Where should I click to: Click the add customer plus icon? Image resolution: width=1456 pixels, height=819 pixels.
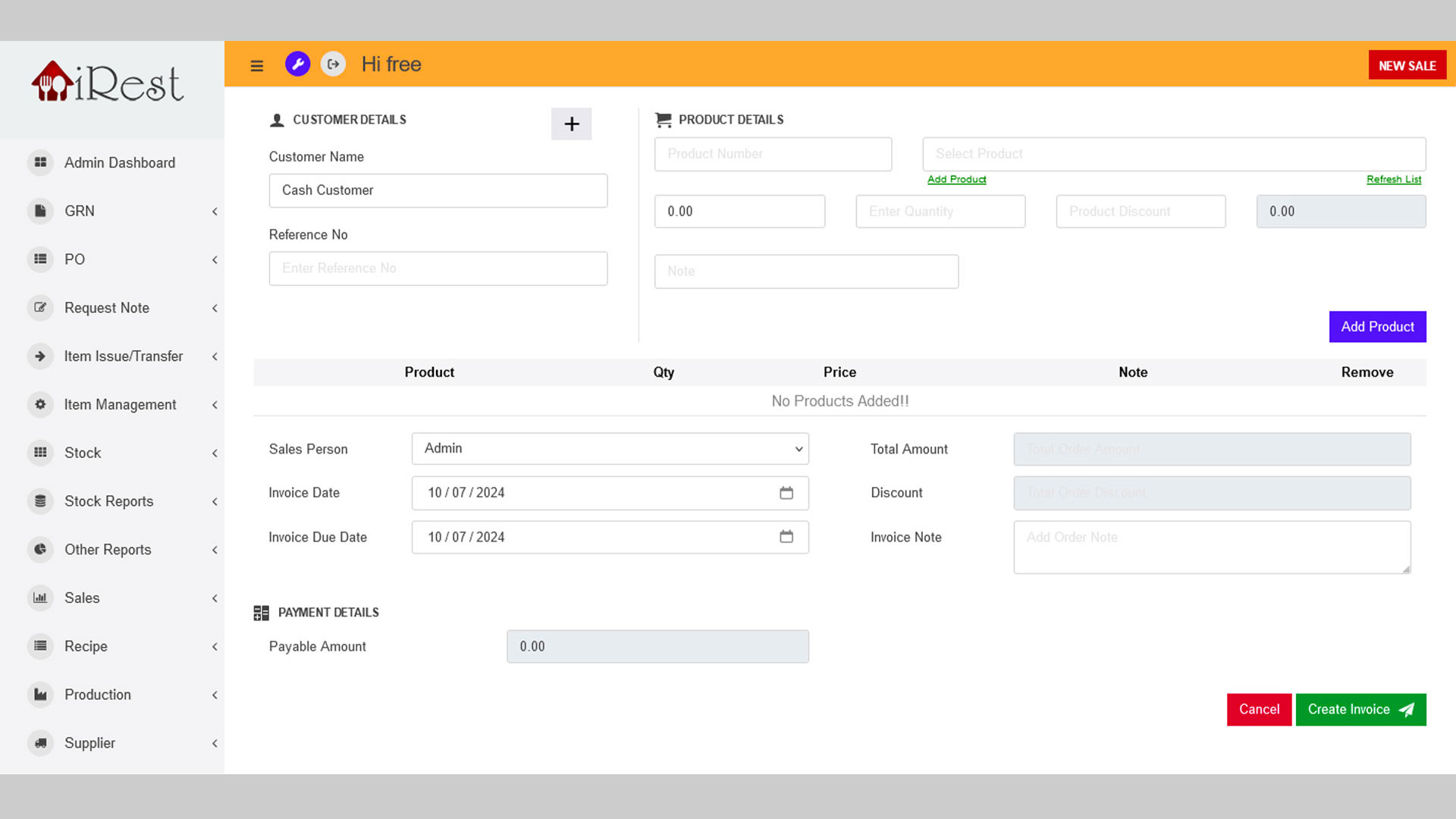pos(571,123)
